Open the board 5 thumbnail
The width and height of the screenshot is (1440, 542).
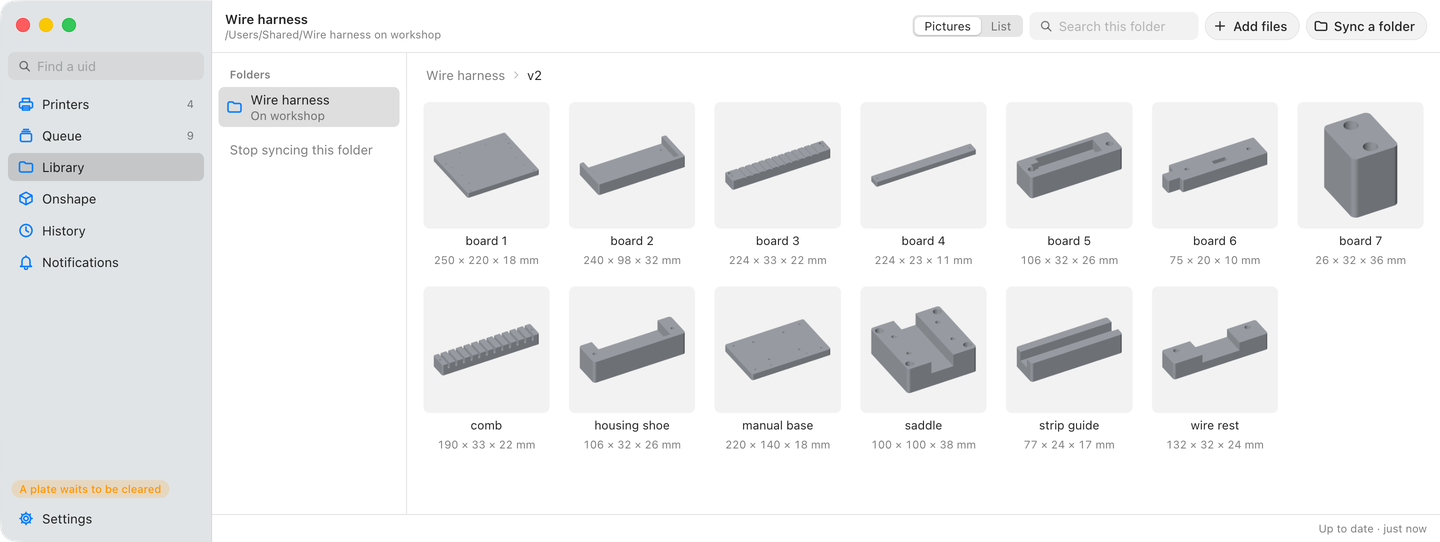click(1069, 165)
